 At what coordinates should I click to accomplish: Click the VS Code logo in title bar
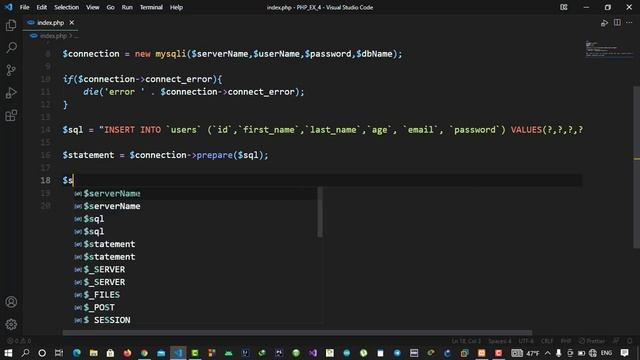click(x=8, y=7)
